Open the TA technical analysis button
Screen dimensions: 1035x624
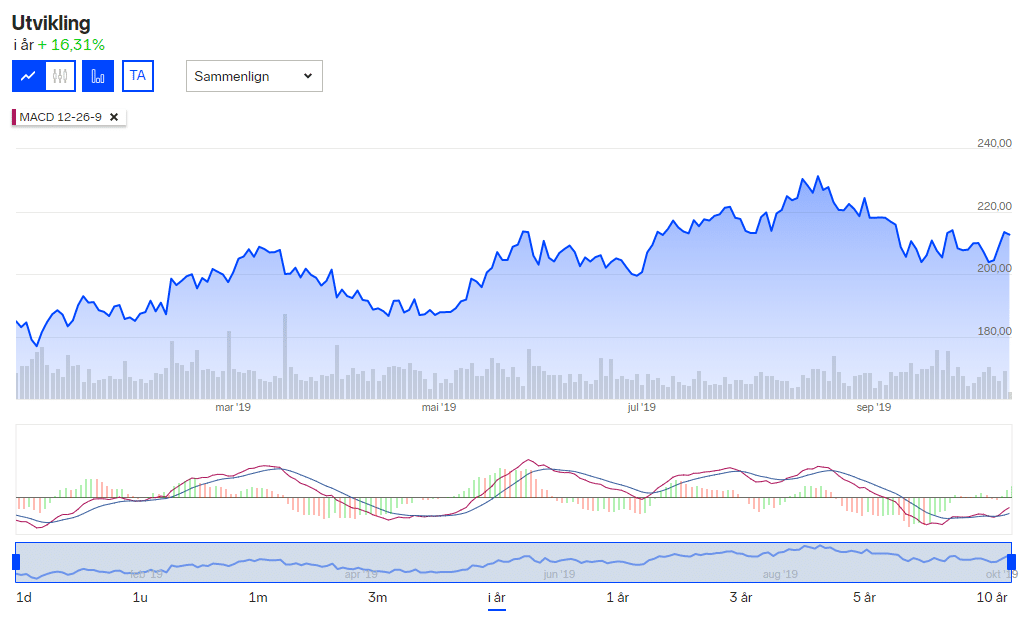138,76
